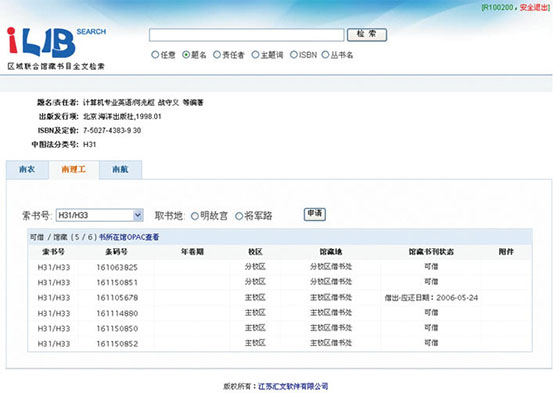The image size is (554, 393).
Task: Switch to the 南理工 tab
Action: pos(73,170)
